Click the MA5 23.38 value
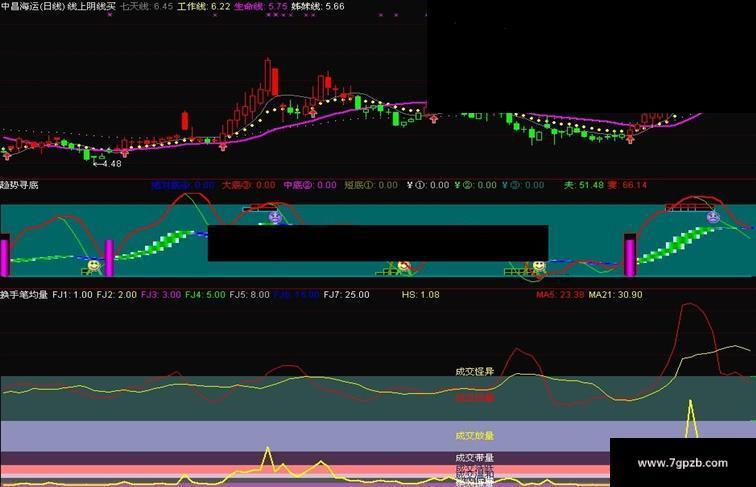The width and height of the screenshot is (756, 487). 560,295
